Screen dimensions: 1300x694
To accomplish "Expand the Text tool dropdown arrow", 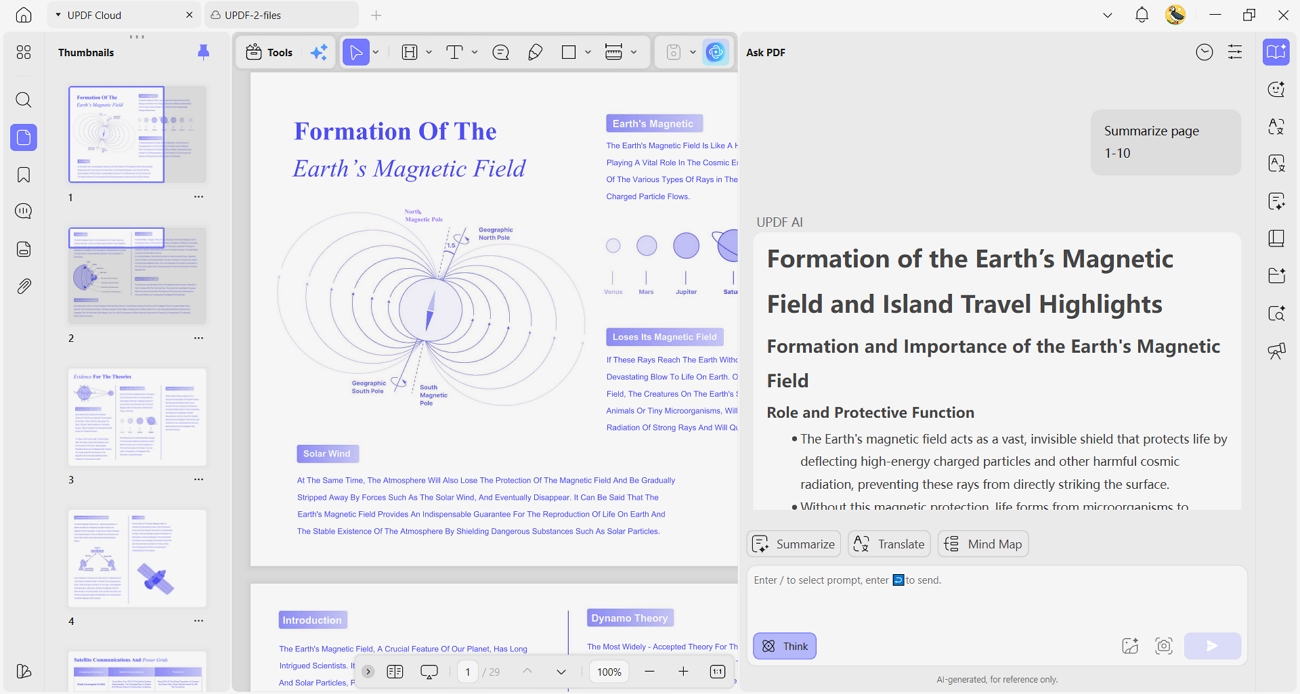I will click(x=475, y=52).
